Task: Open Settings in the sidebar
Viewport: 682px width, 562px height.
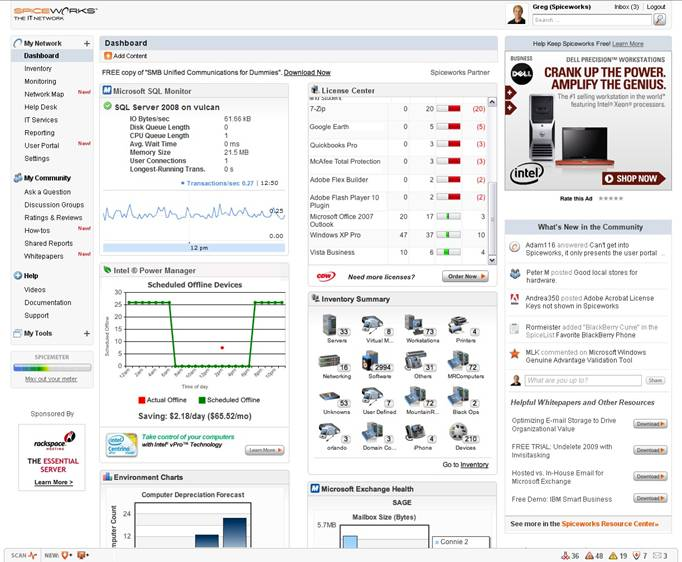Action: click(37, 158)
